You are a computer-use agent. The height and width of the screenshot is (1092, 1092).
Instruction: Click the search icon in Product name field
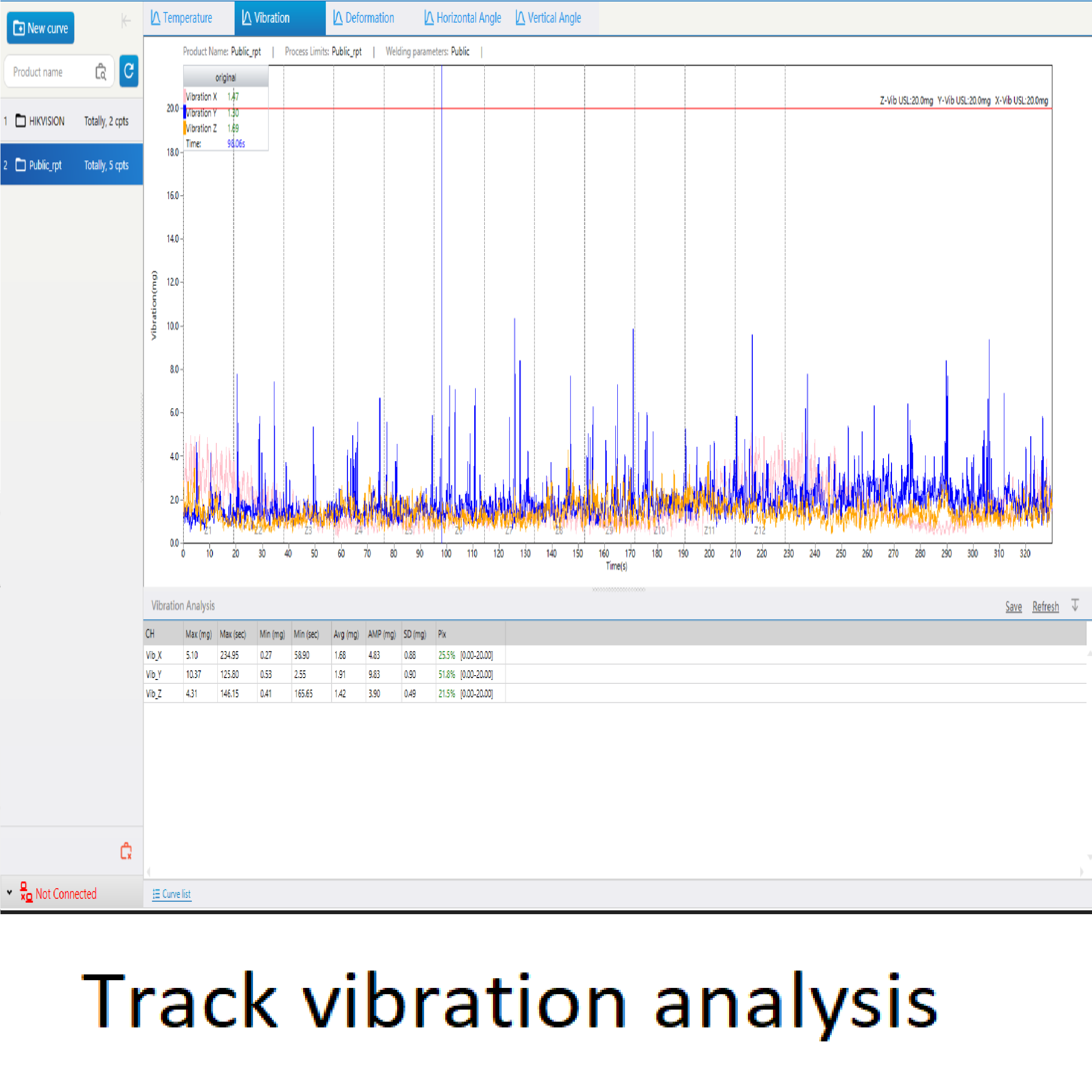tap(101, 72)
